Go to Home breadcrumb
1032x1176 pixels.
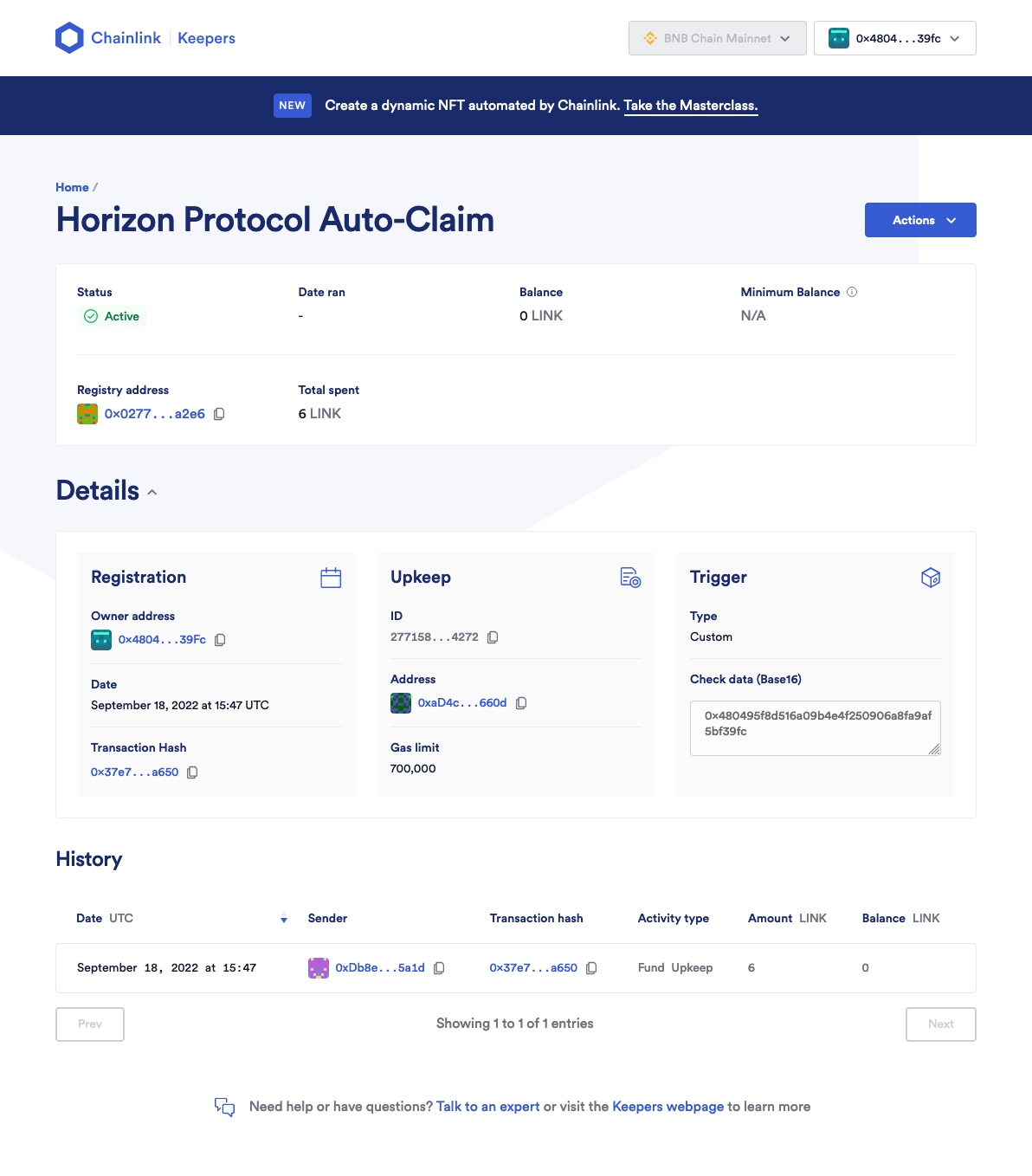(72, 187)
